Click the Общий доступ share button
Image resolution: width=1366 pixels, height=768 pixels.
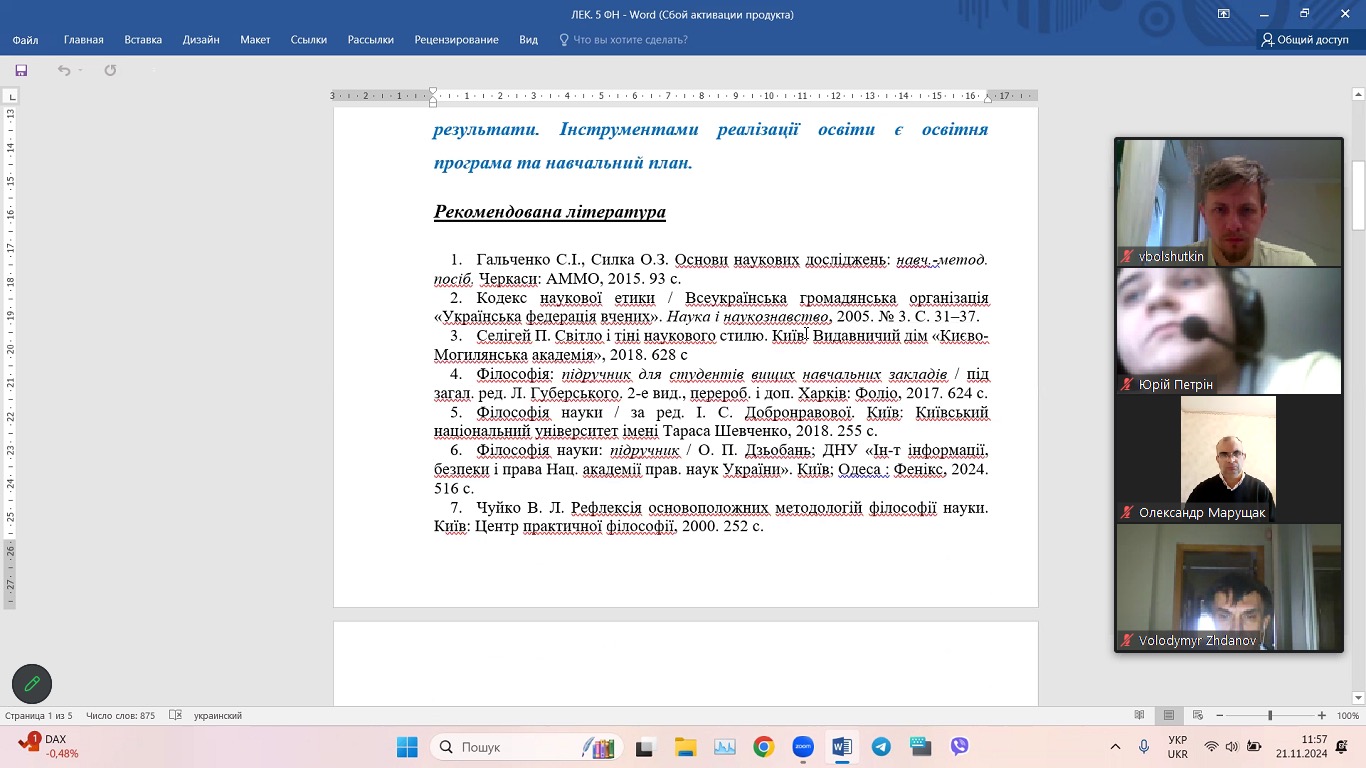(x=1305, y=40)
